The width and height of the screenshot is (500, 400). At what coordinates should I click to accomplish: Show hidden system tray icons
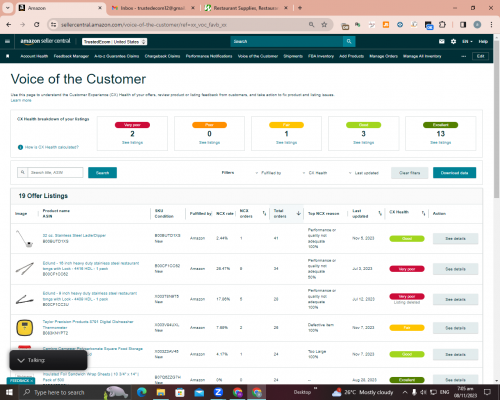pyautogui.click(x=405, y=392)
